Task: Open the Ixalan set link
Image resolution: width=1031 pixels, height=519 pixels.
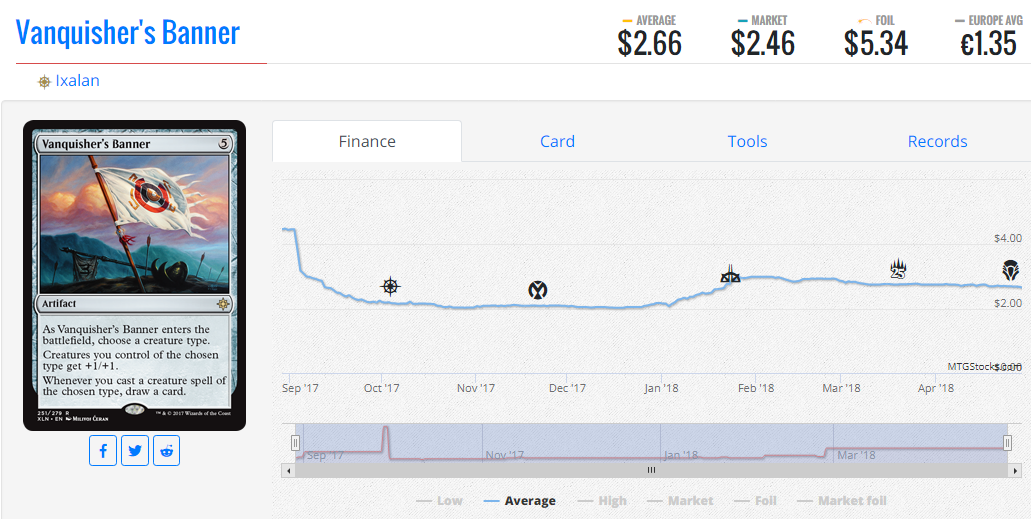Action: point(78,81)
